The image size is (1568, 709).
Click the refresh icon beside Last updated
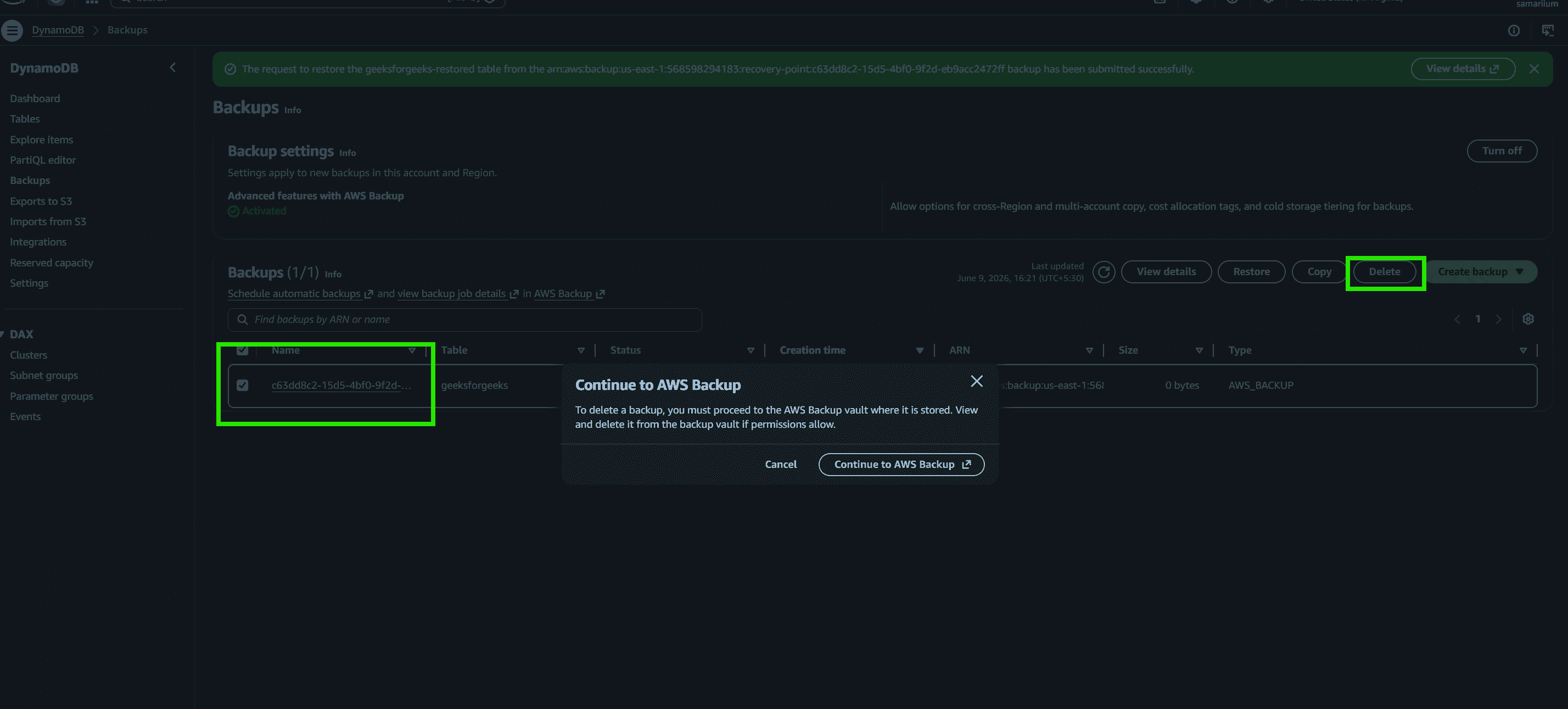tap(1104, 272)
